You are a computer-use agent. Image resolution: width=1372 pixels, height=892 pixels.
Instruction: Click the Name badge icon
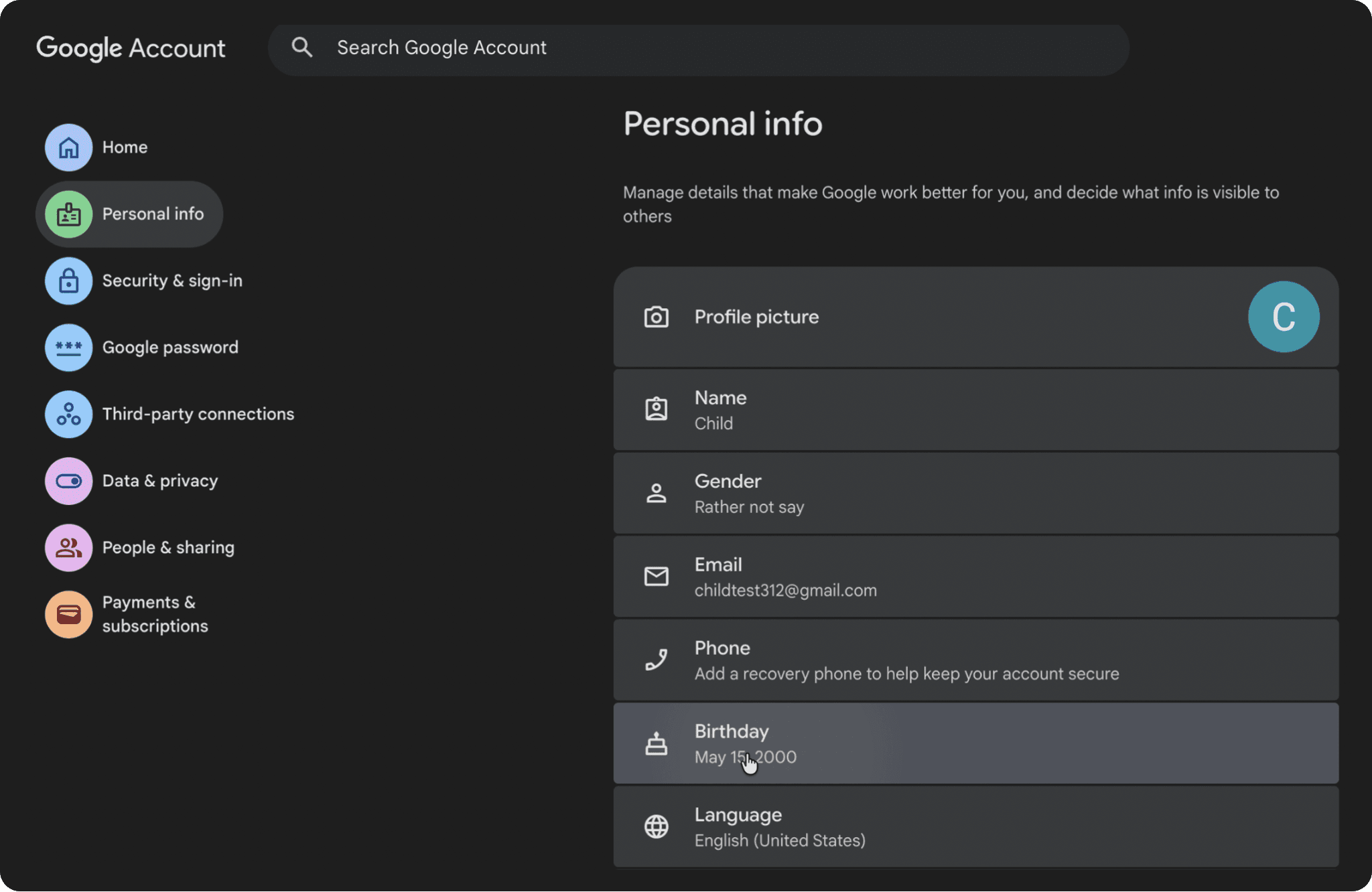657,409
